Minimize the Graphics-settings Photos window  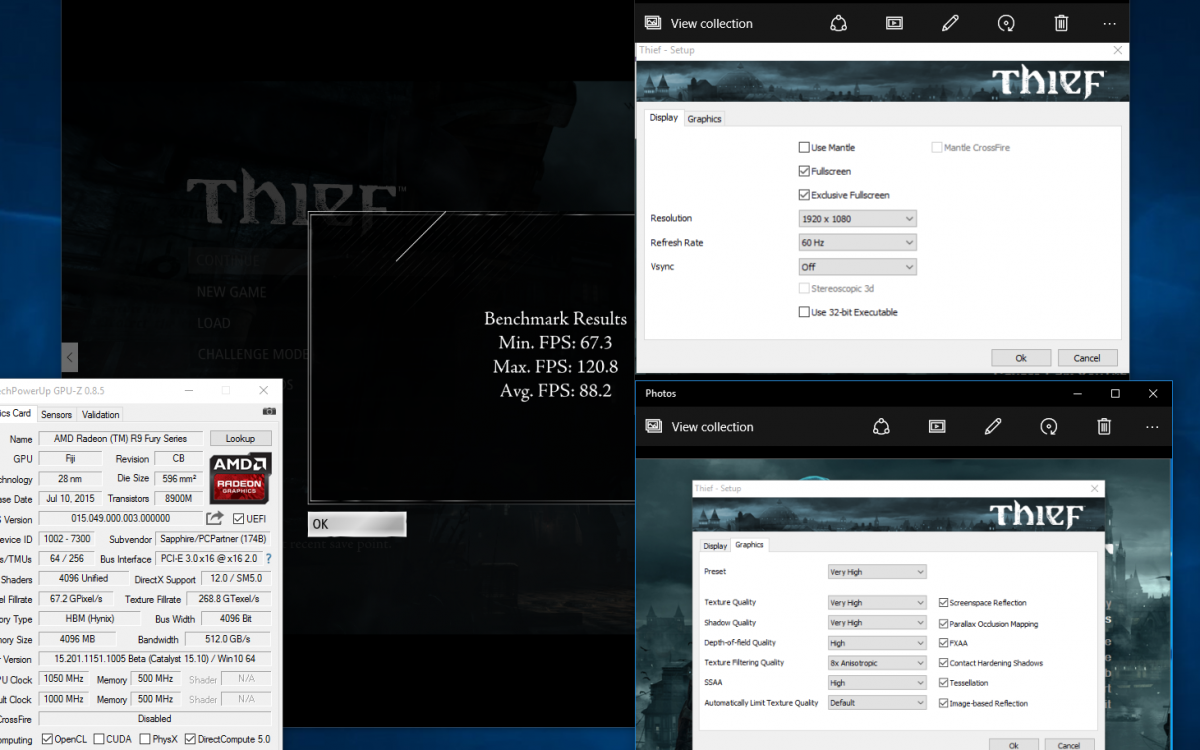(x=1077, y=394)
